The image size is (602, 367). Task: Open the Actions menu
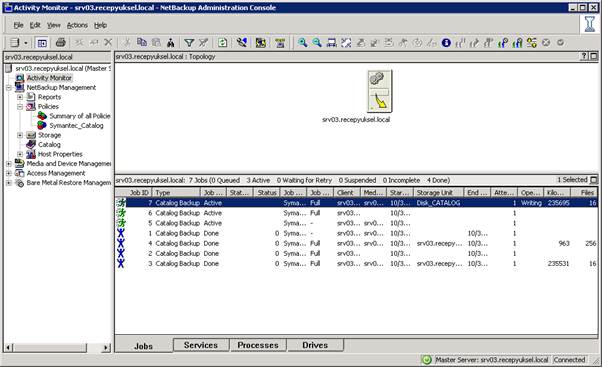[77, 25]
